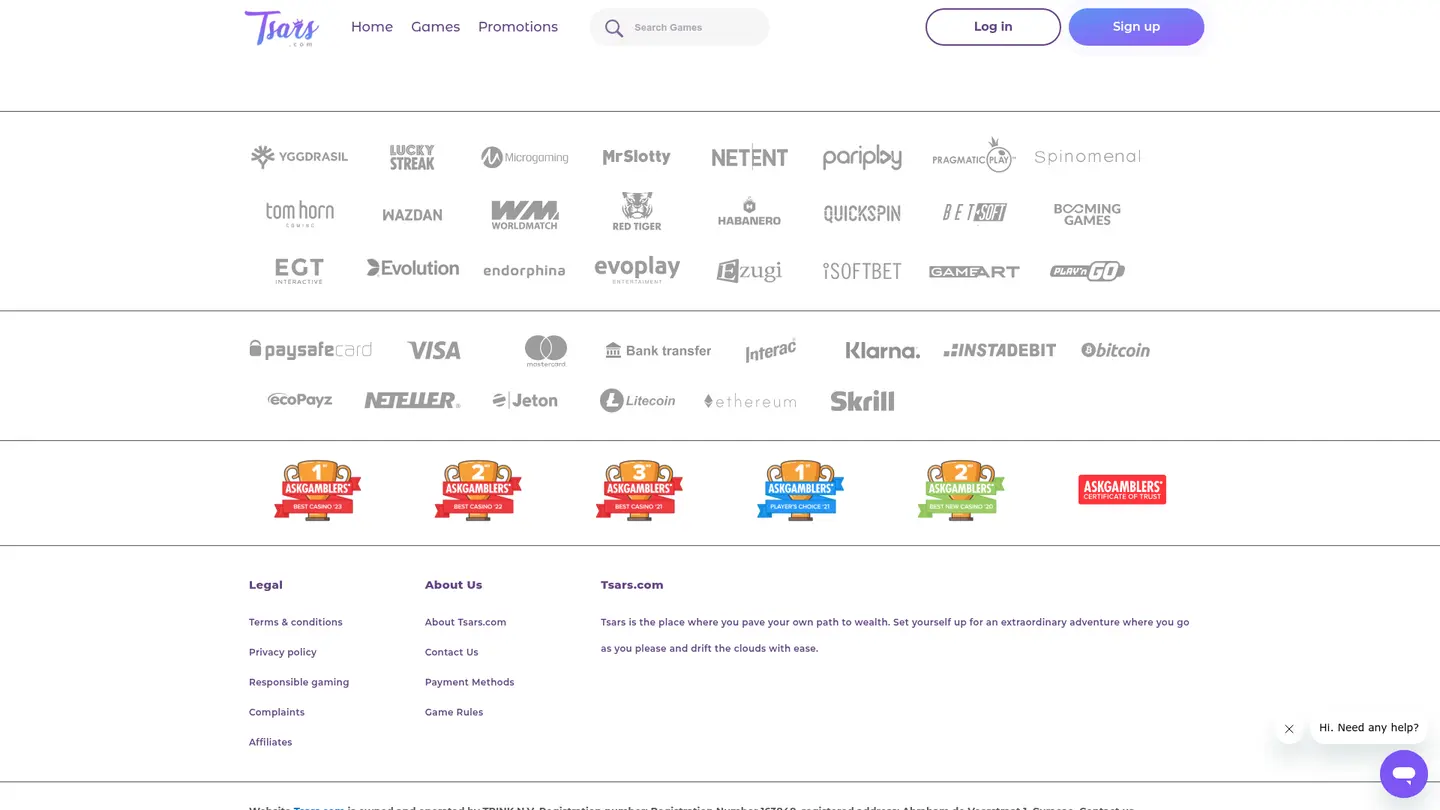Open Responsible gaming link
Viewport: 1440px width, 810px height.
click(x=299, y=682)
